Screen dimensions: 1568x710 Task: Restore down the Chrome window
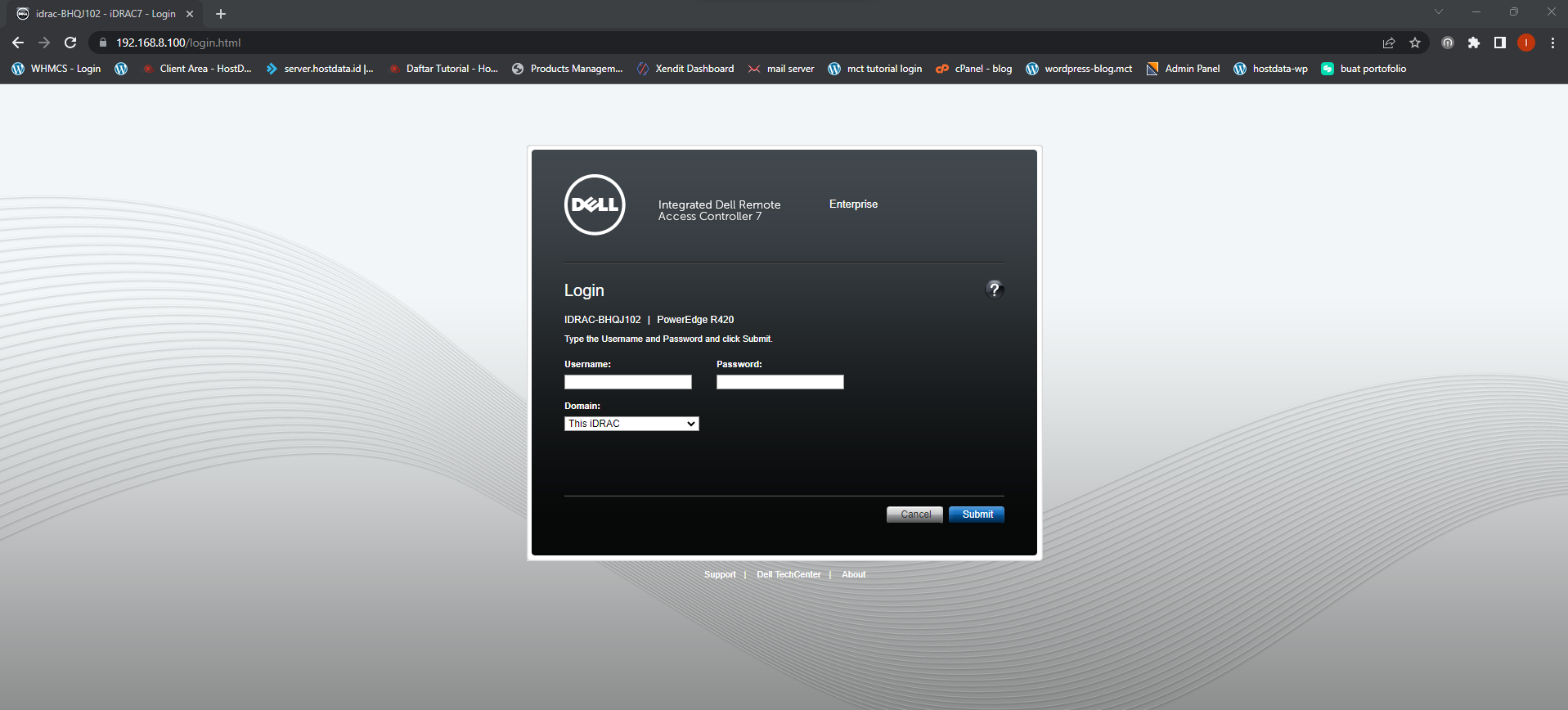pyautogui.click(x=1514, y=11)
